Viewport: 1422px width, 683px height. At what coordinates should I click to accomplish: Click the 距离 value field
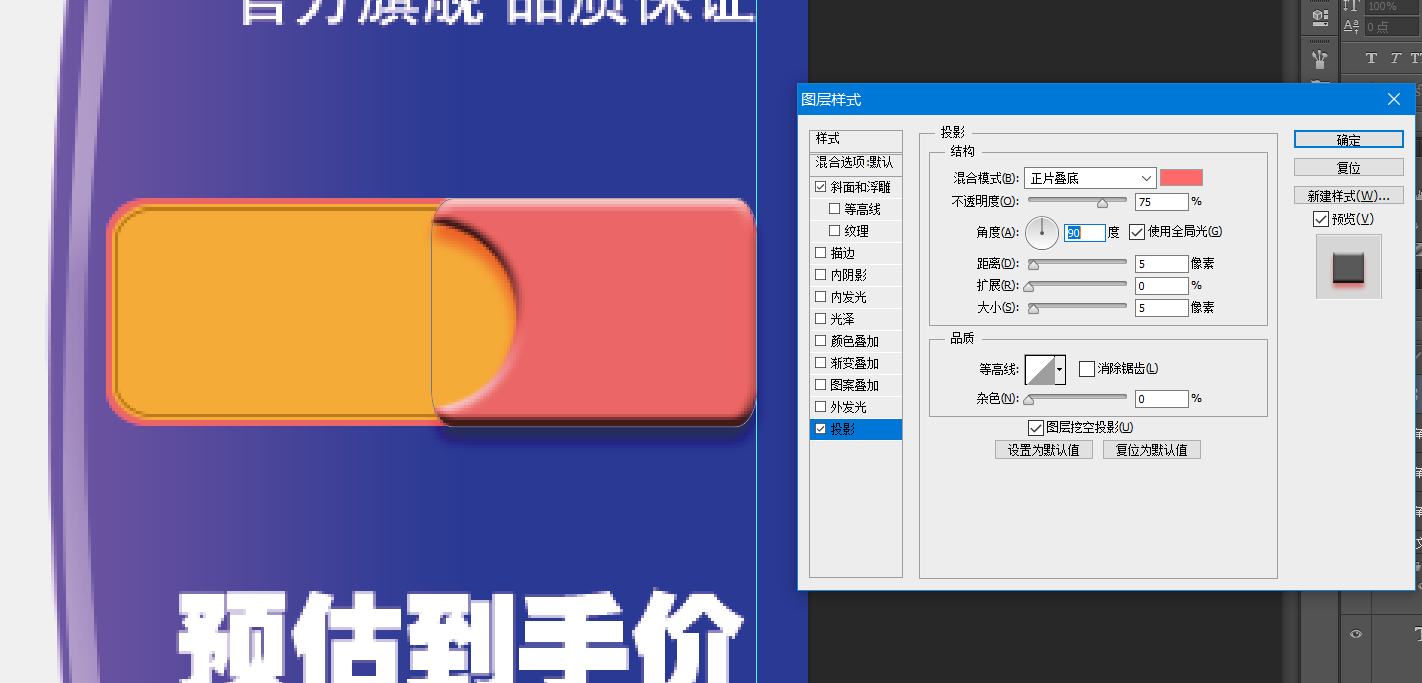(x=1162, y=264)
